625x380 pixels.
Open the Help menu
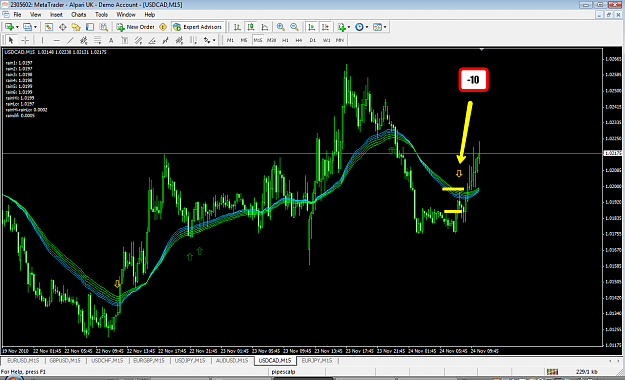149,14
